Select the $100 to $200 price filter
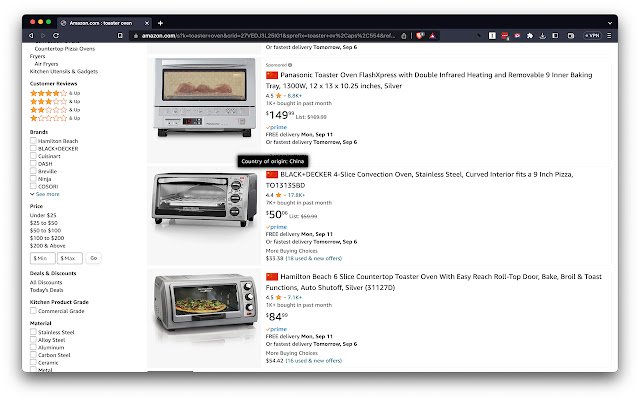 47,238
